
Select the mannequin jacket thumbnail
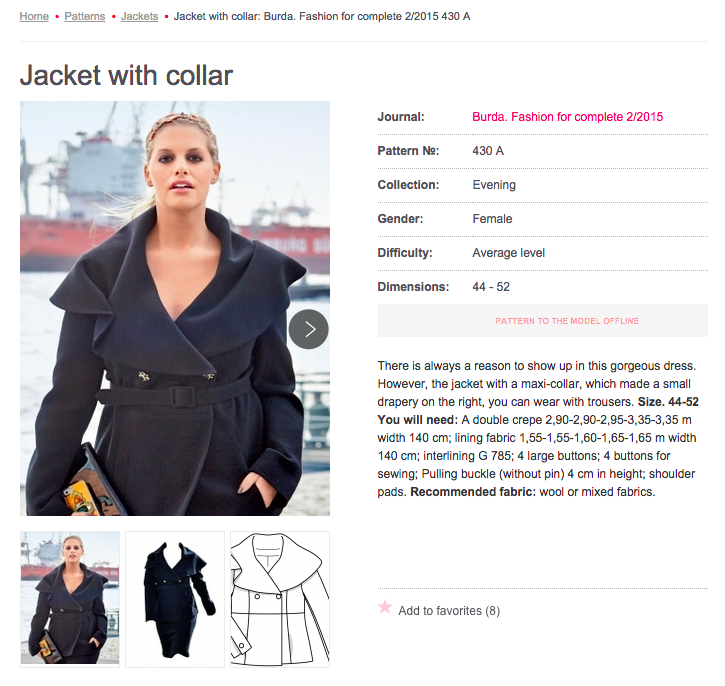[x=175, y=599]
